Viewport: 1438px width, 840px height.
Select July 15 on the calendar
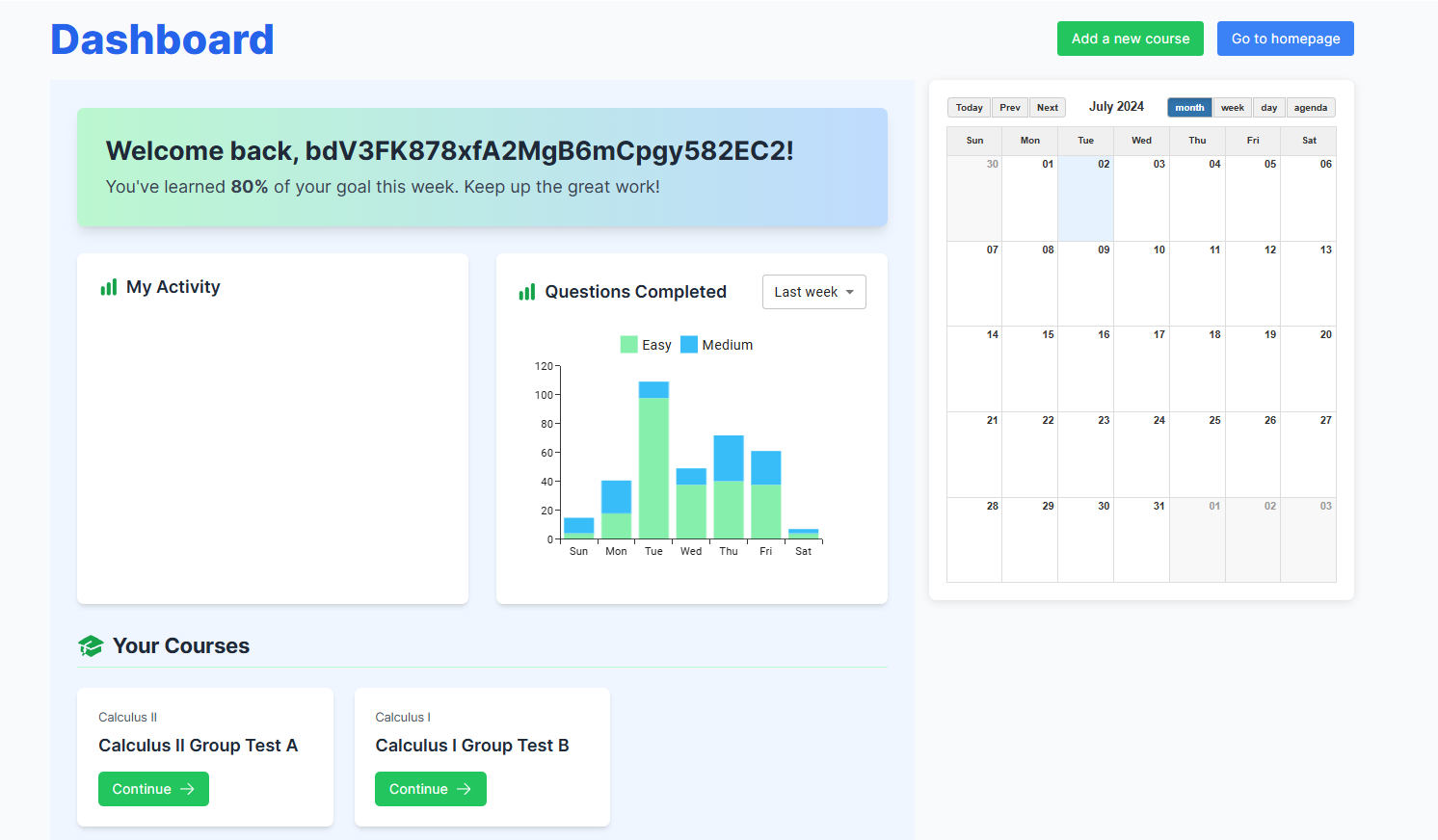(1029, 368)
